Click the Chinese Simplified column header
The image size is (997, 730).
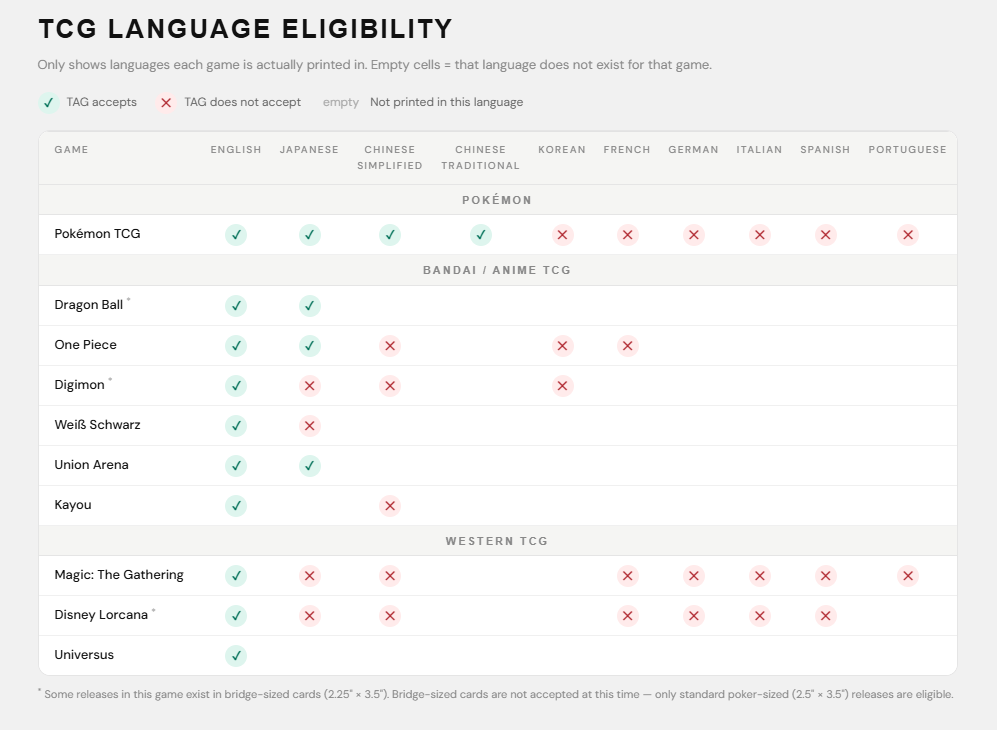(390, 158)
